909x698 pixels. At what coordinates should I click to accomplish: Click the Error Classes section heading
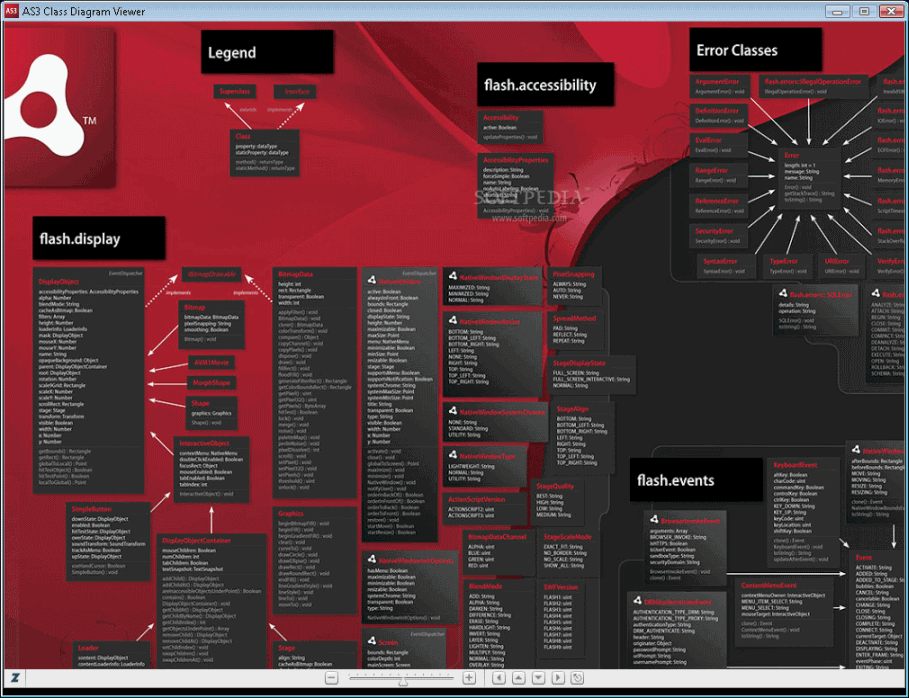[x=756, y=50]
